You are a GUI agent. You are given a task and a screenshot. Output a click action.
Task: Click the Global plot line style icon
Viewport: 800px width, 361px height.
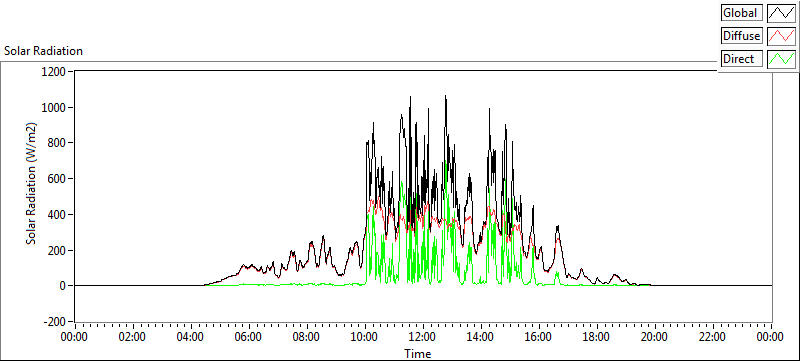[x=781, y=13]
